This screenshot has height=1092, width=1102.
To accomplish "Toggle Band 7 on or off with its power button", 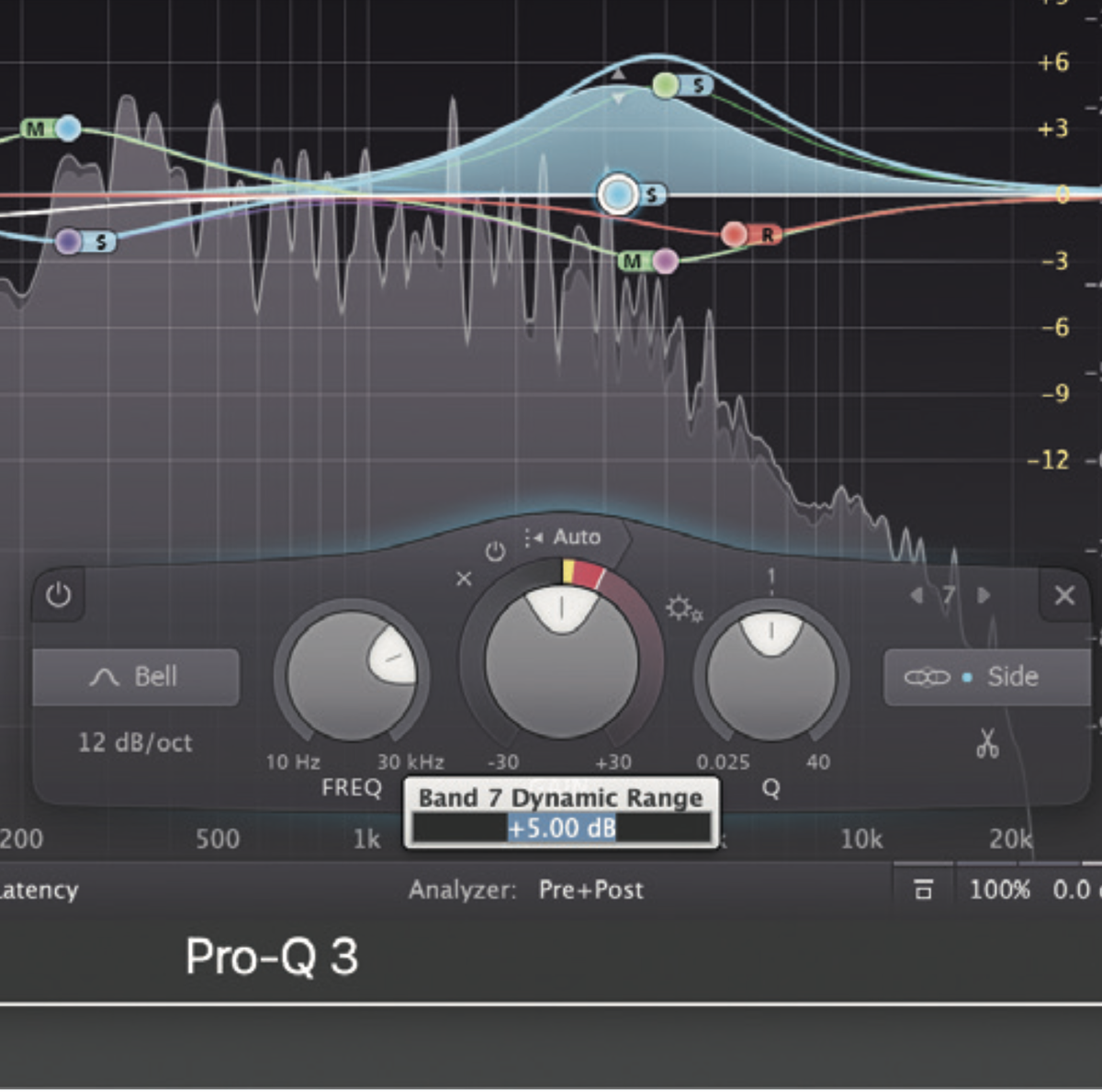I will click(x=58, y=595).
